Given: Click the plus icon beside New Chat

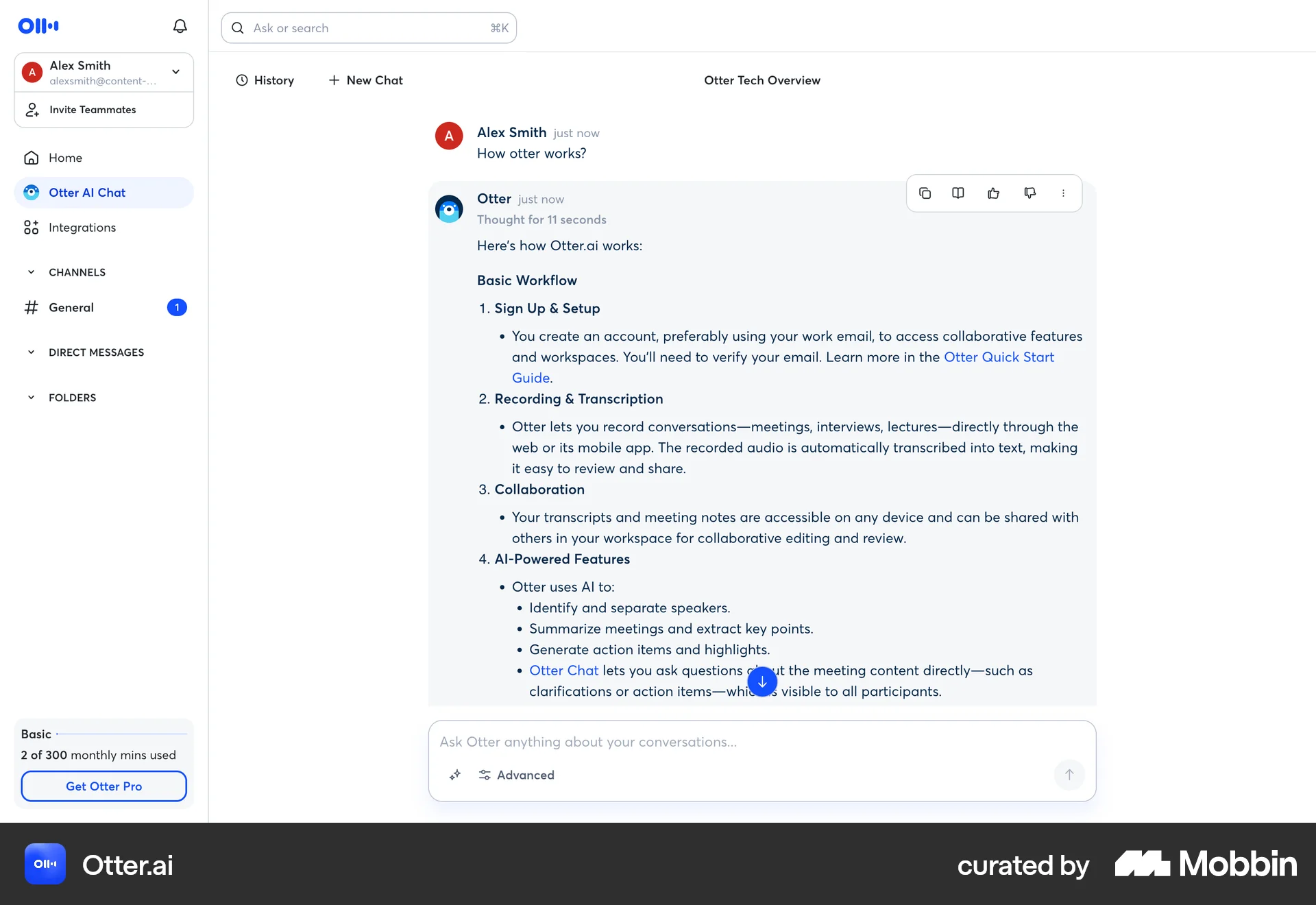Looking at the screenshot, I should 334,80.
